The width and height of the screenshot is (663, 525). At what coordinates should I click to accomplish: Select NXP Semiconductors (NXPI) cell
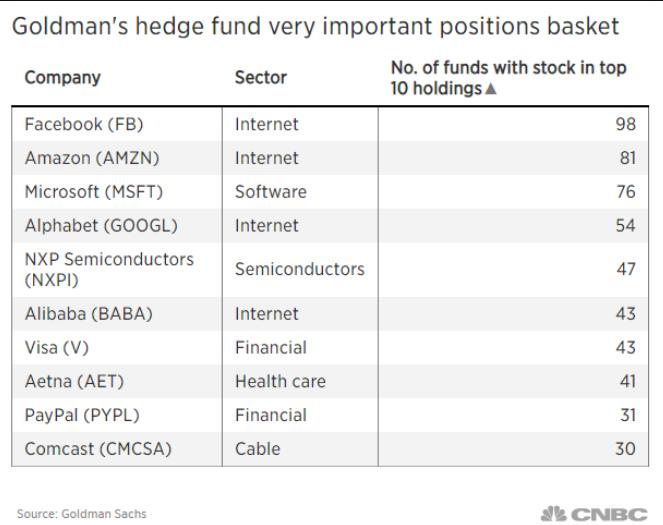click(x=117, y=270)
